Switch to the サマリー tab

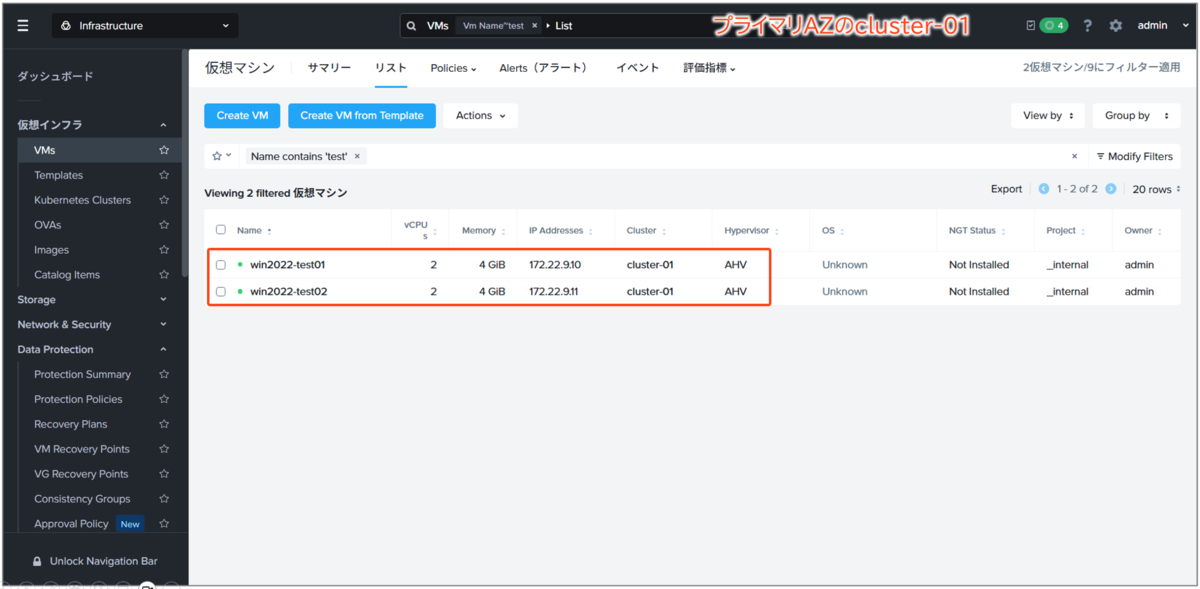(329, 68)
